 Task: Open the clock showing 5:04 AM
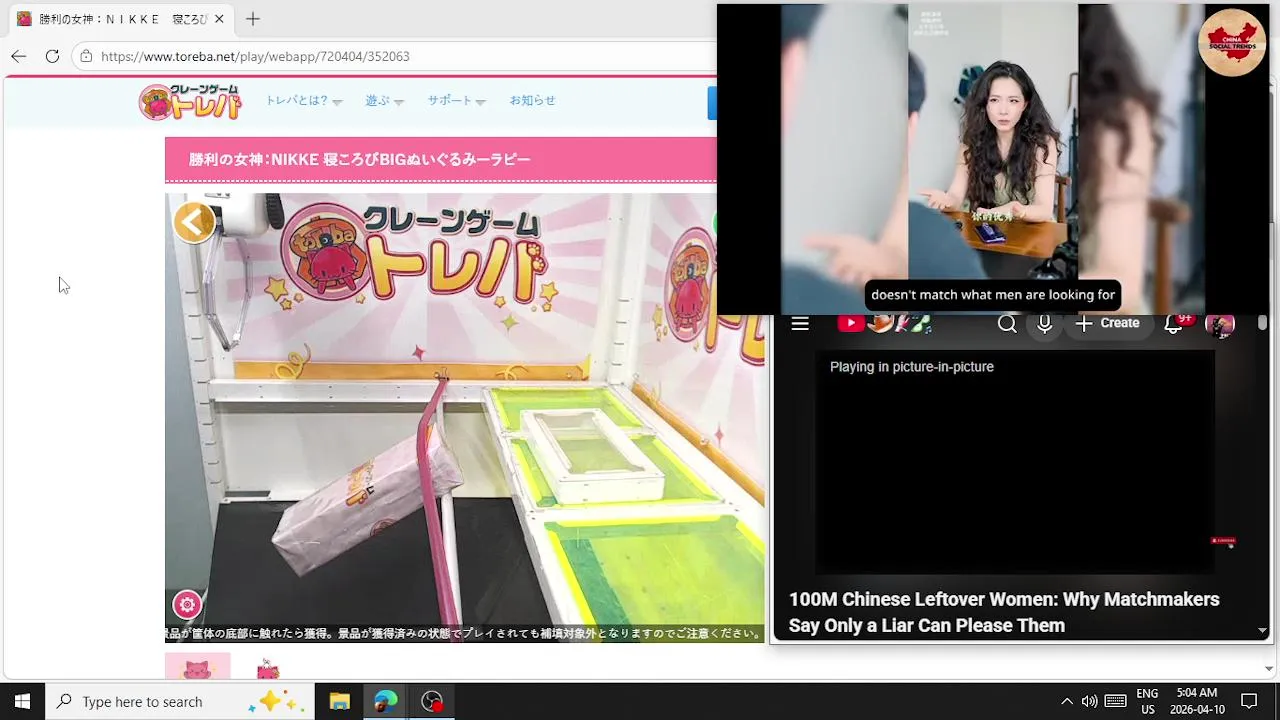coord(1197,701)
